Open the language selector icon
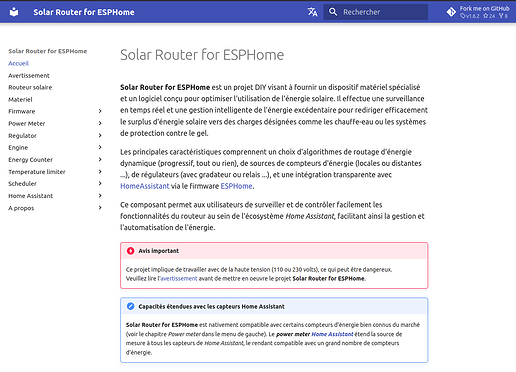516x372 pixels. point(312,12)
